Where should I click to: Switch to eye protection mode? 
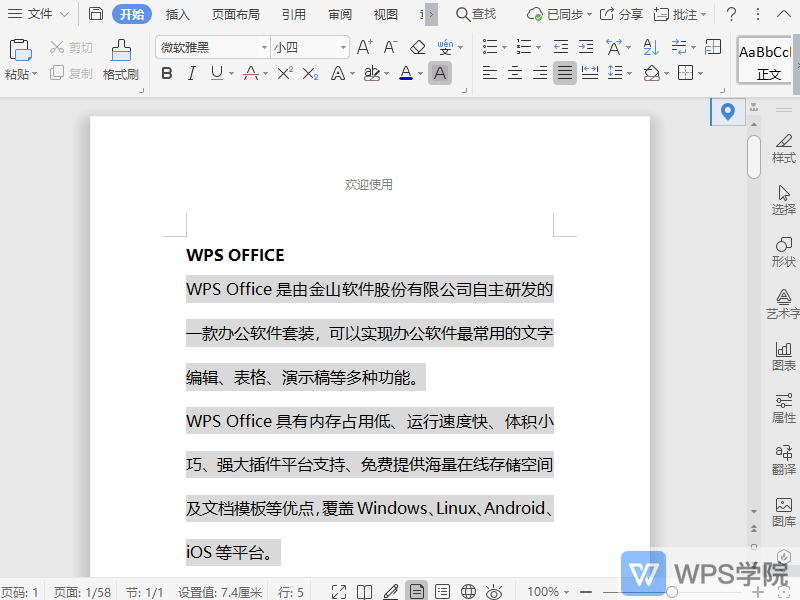point(493,591)
